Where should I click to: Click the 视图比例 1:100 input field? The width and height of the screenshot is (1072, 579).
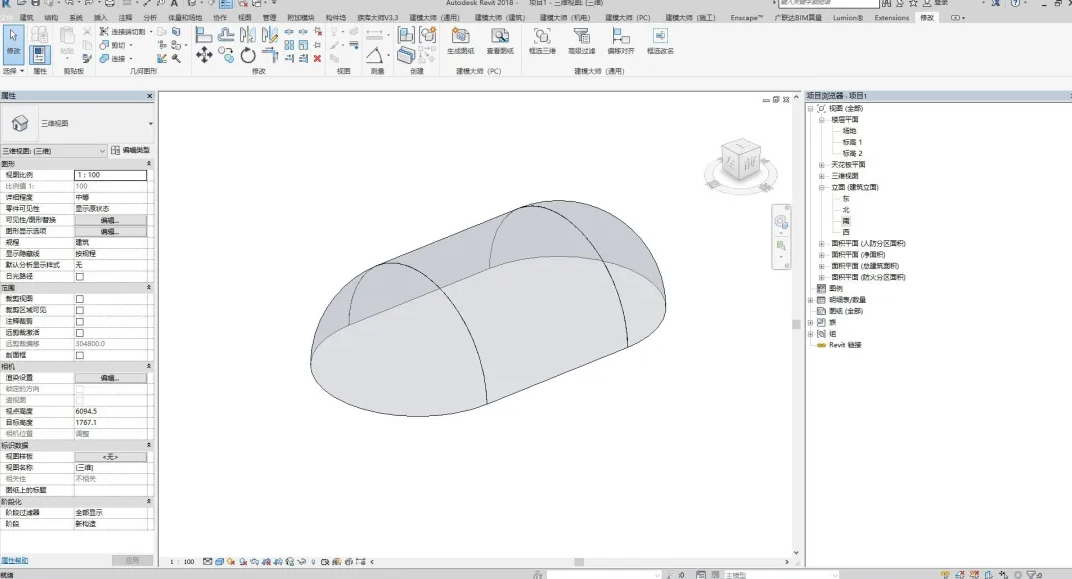pyautogui.click(x=110, y=175)
